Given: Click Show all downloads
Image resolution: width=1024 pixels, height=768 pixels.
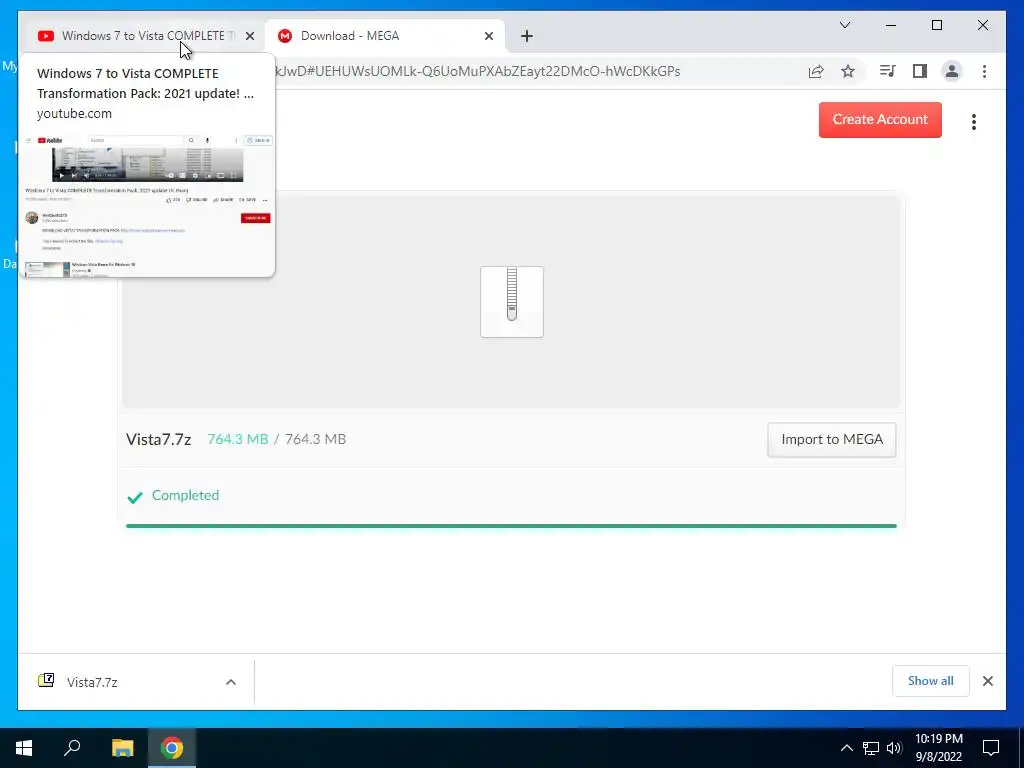Looking at the screenshot, I should 931,681.
